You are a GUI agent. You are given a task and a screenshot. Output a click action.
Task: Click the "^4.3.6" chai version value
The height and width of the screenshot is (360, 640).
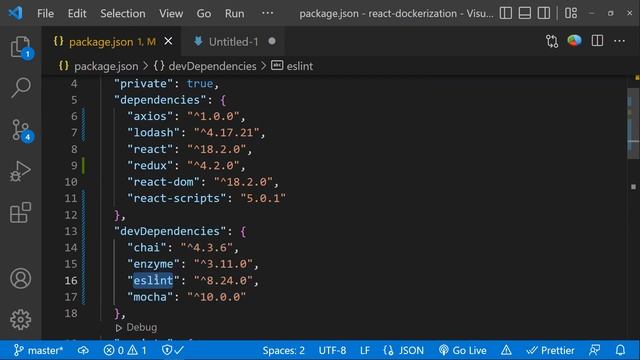[x=207, y=248]
